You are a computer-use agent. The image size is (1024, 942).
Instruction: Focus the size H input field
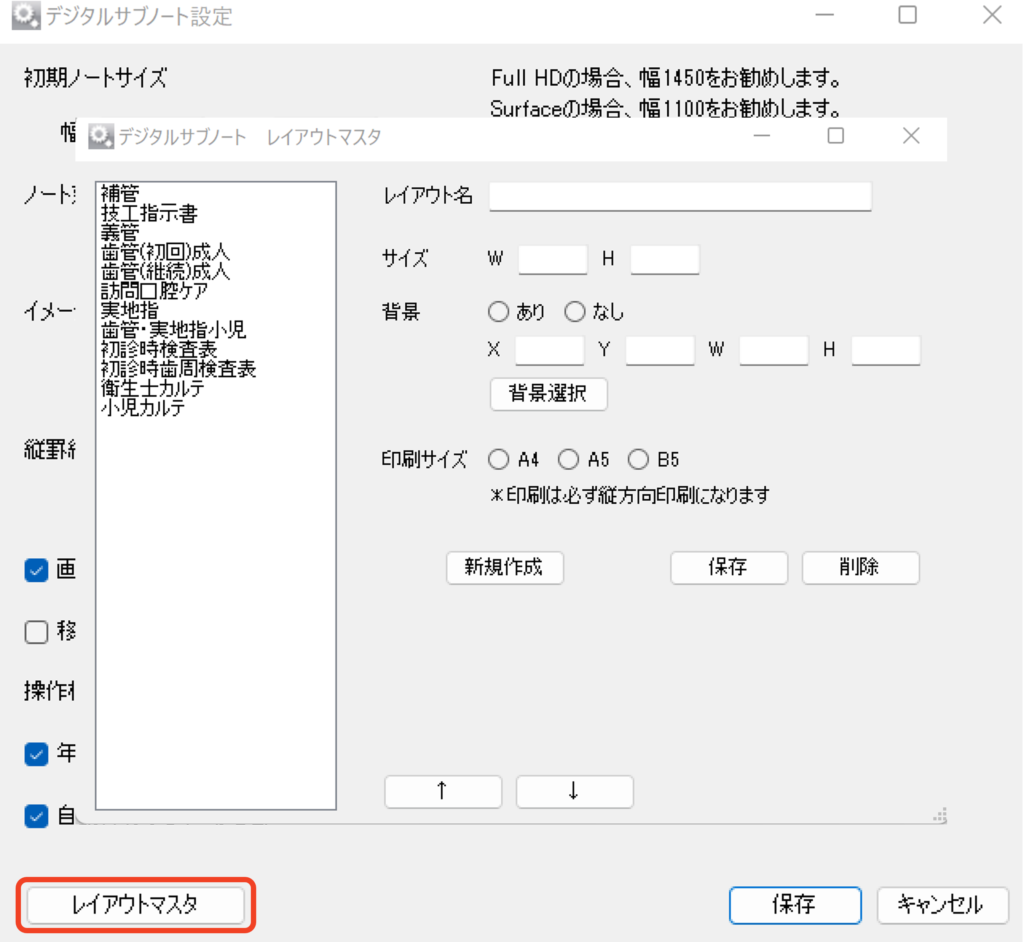click(664, 260)
